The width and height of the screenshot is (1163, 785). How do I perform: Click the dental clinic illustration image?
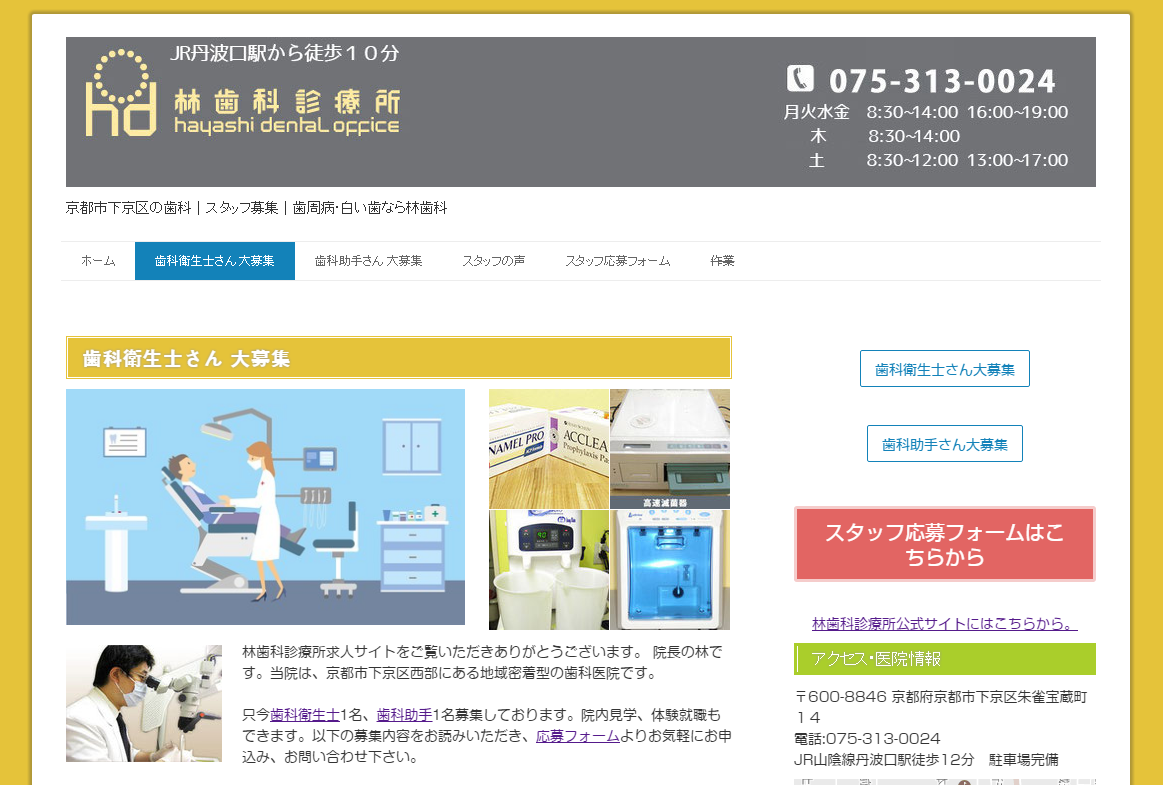(266, 507)
